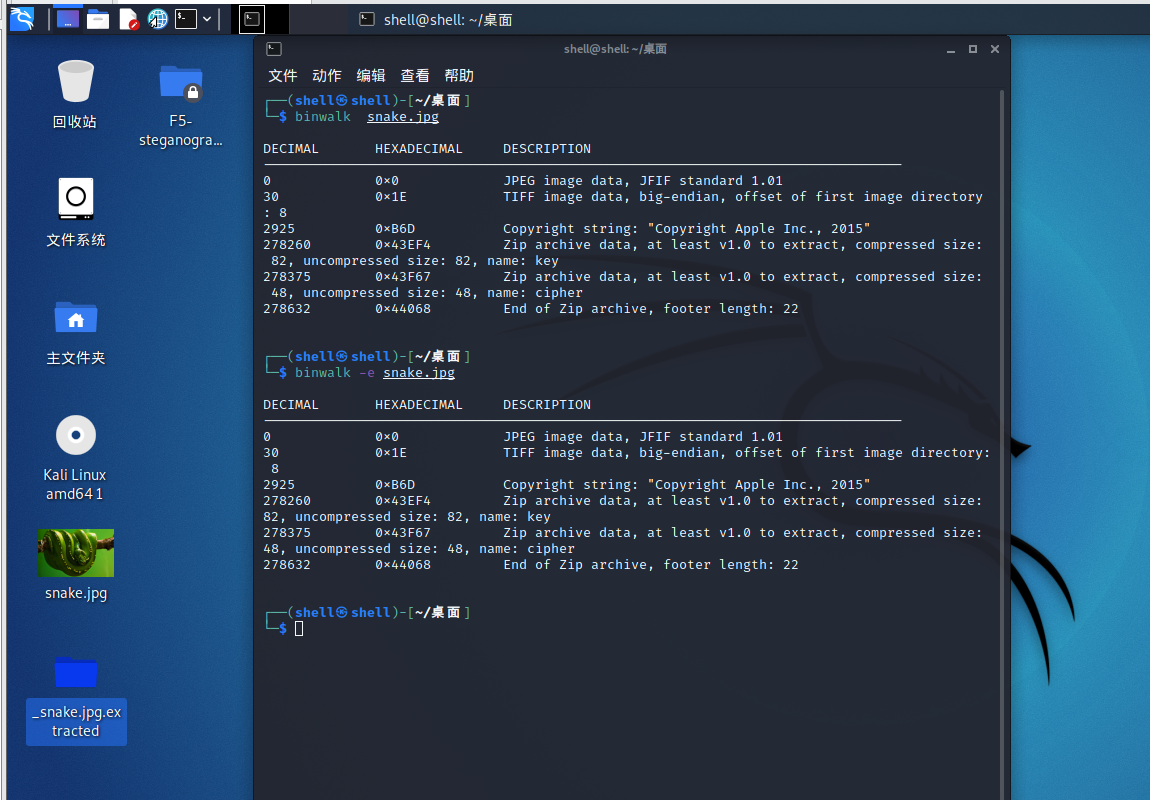Click the first Copyright Apple Inc. string
Image resolution: width=1150 pixels, height=800 pixels.
point(686,229)
